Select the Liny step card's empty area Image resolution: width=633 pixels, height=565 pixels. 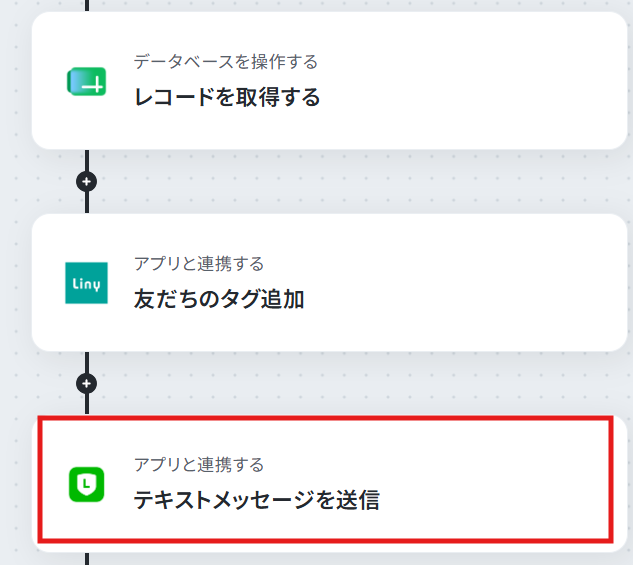click(x=464, y=282)
